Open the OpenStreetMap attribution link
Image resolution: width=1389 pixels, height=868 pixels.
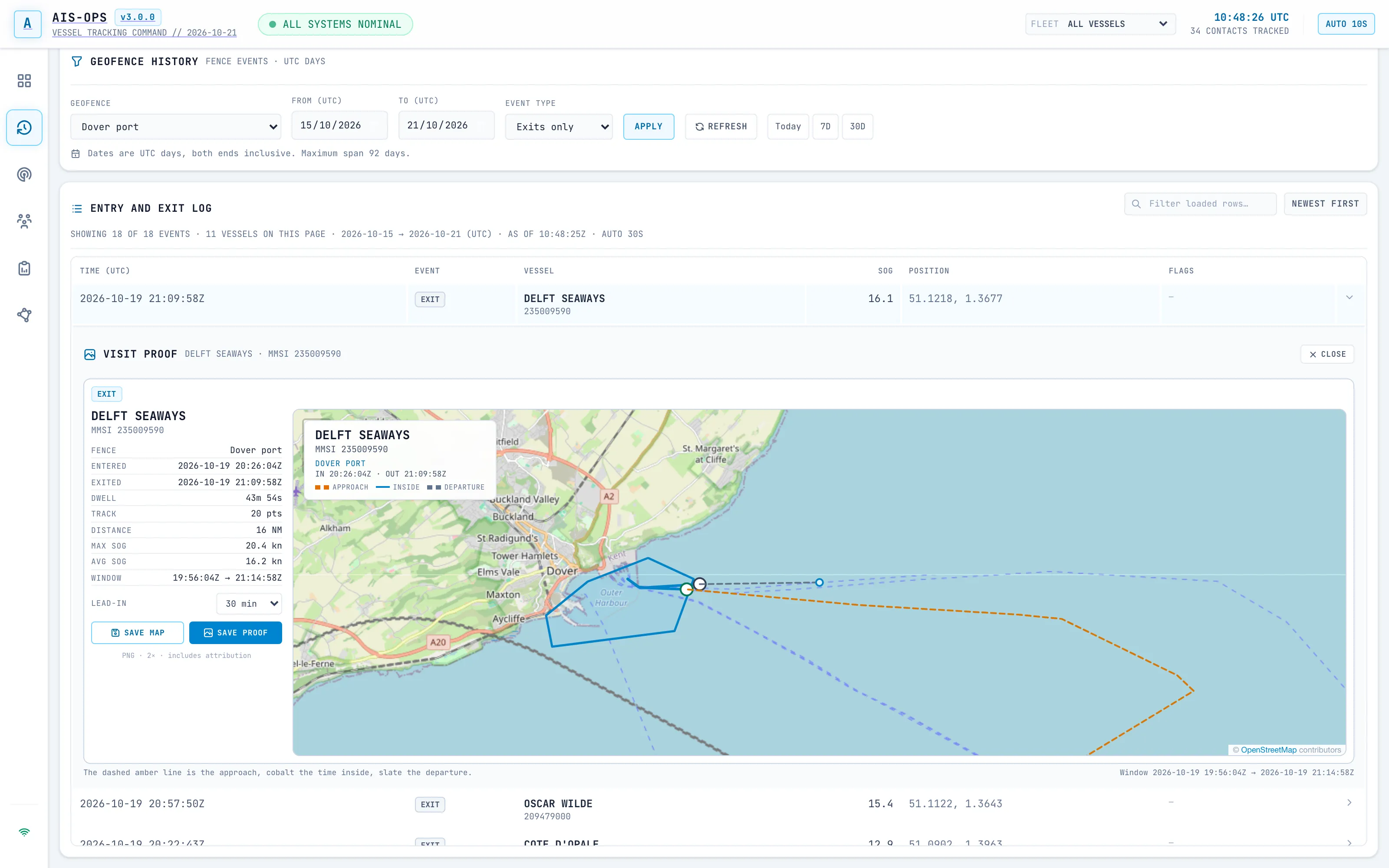pos(1268,750)
